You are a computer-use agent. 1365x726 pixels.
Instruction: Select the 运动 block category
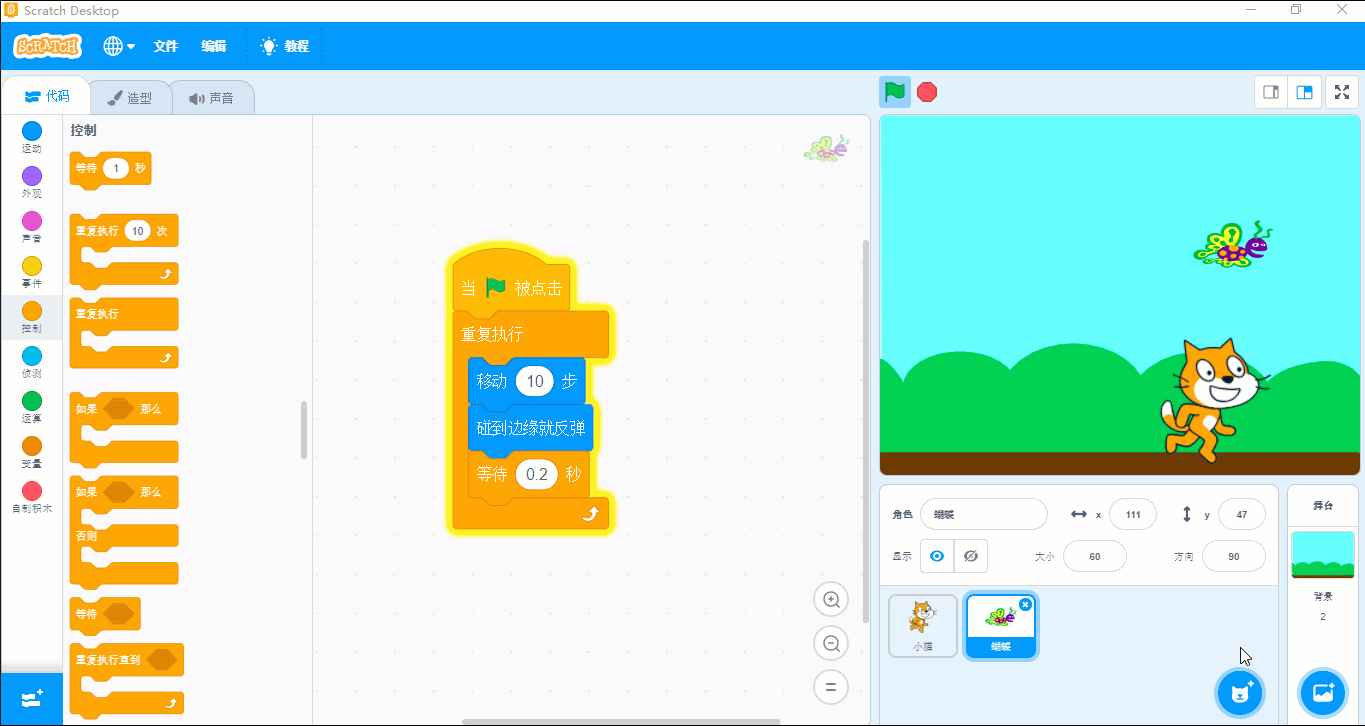pos(32,137)
